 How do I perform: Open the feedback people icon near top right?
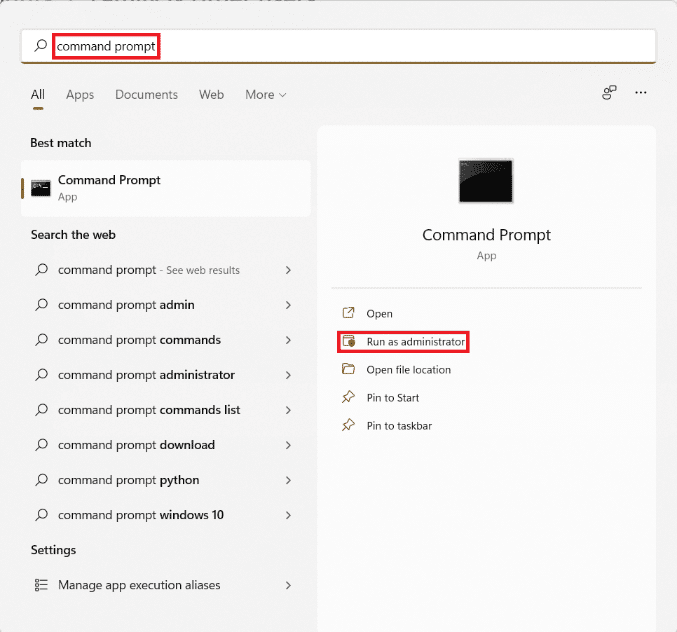coord(609,93)
